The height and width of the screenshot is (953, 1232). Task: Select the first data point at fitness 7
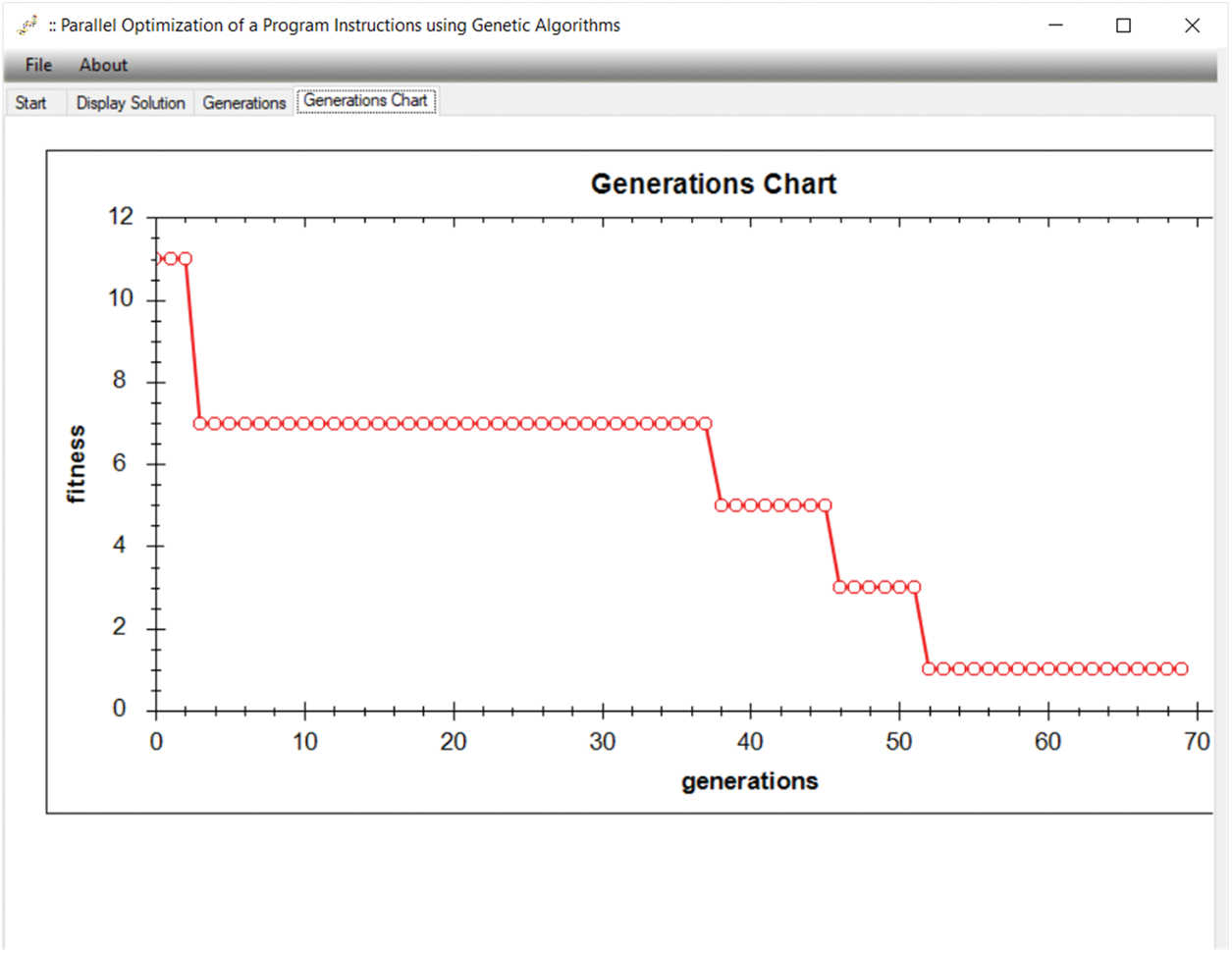click(x=200, y=424)
